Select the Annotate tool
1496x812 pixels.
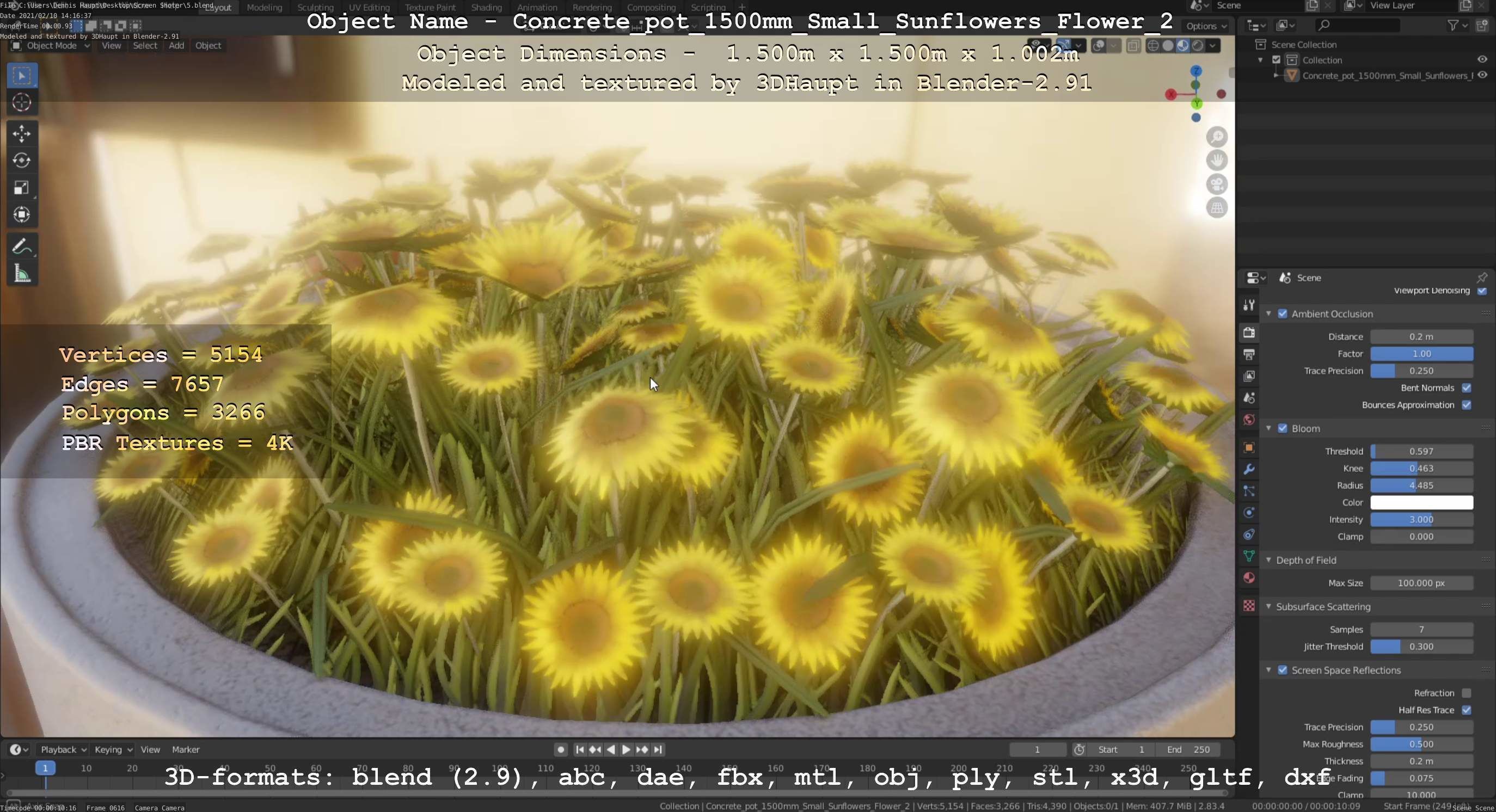[x=22, y=247]
